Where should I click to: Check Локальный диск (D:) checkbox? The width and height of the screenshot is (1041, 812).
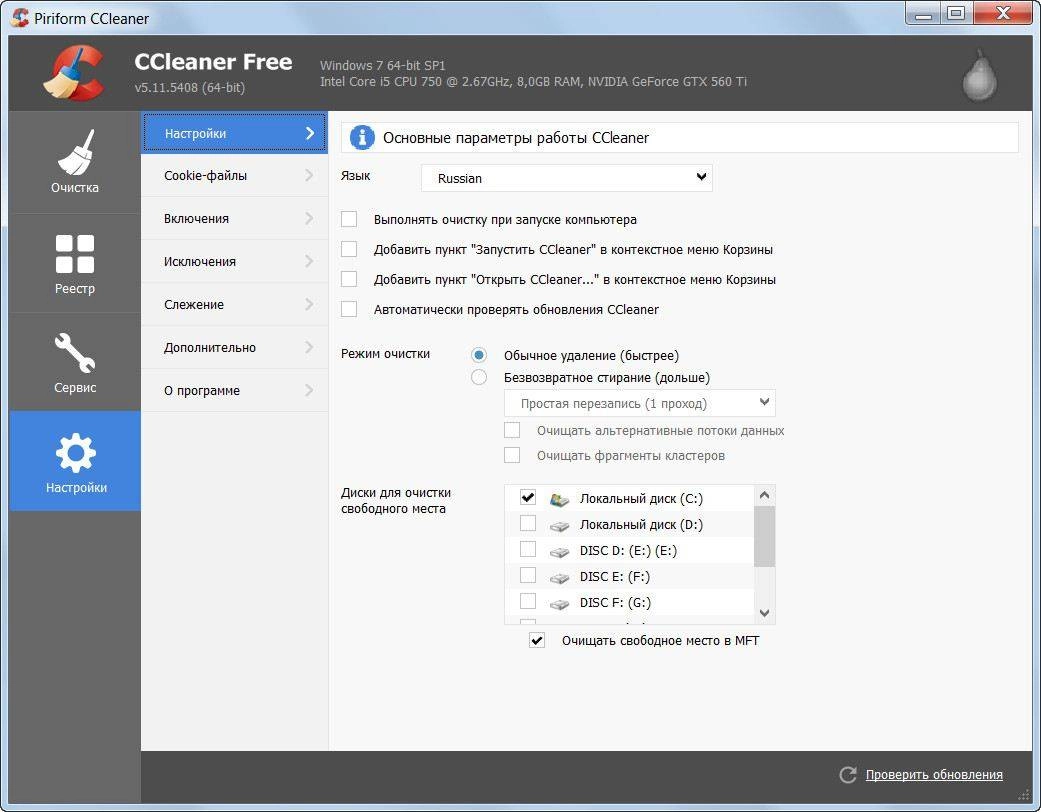[x=528, y=523]
